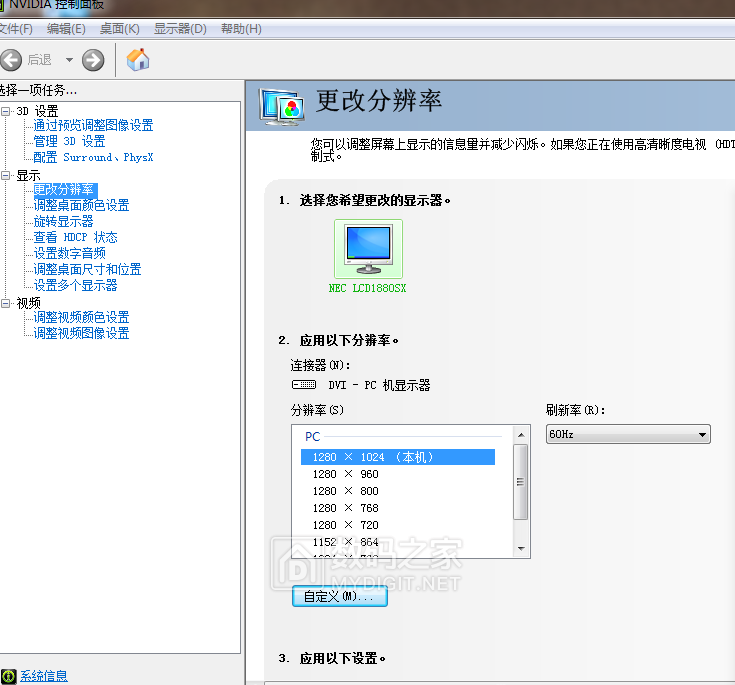Open the 显示器(D) menu
The width and height of the screenshot is (735, 685).
(180, 29)
